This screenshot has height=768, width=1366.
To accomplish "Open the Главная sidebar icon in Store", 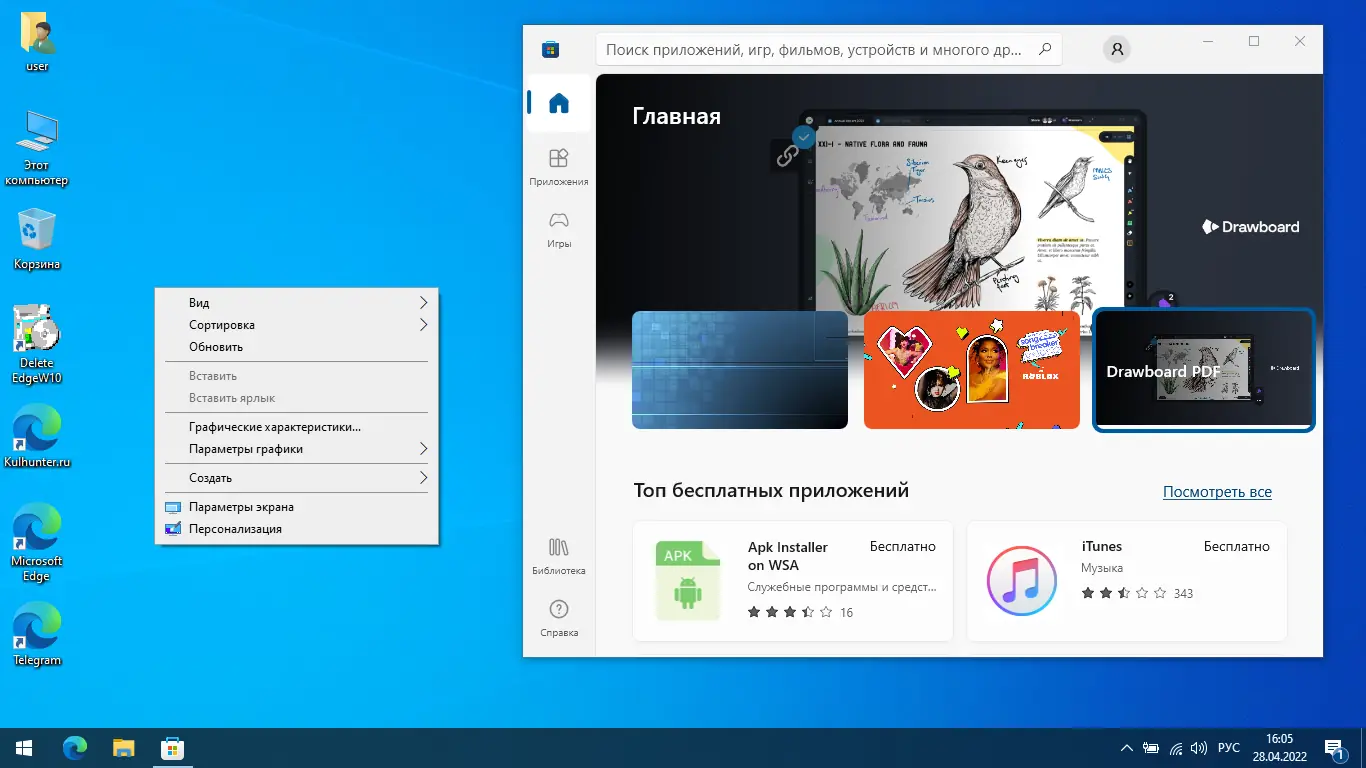I will [x=558, y=101].
